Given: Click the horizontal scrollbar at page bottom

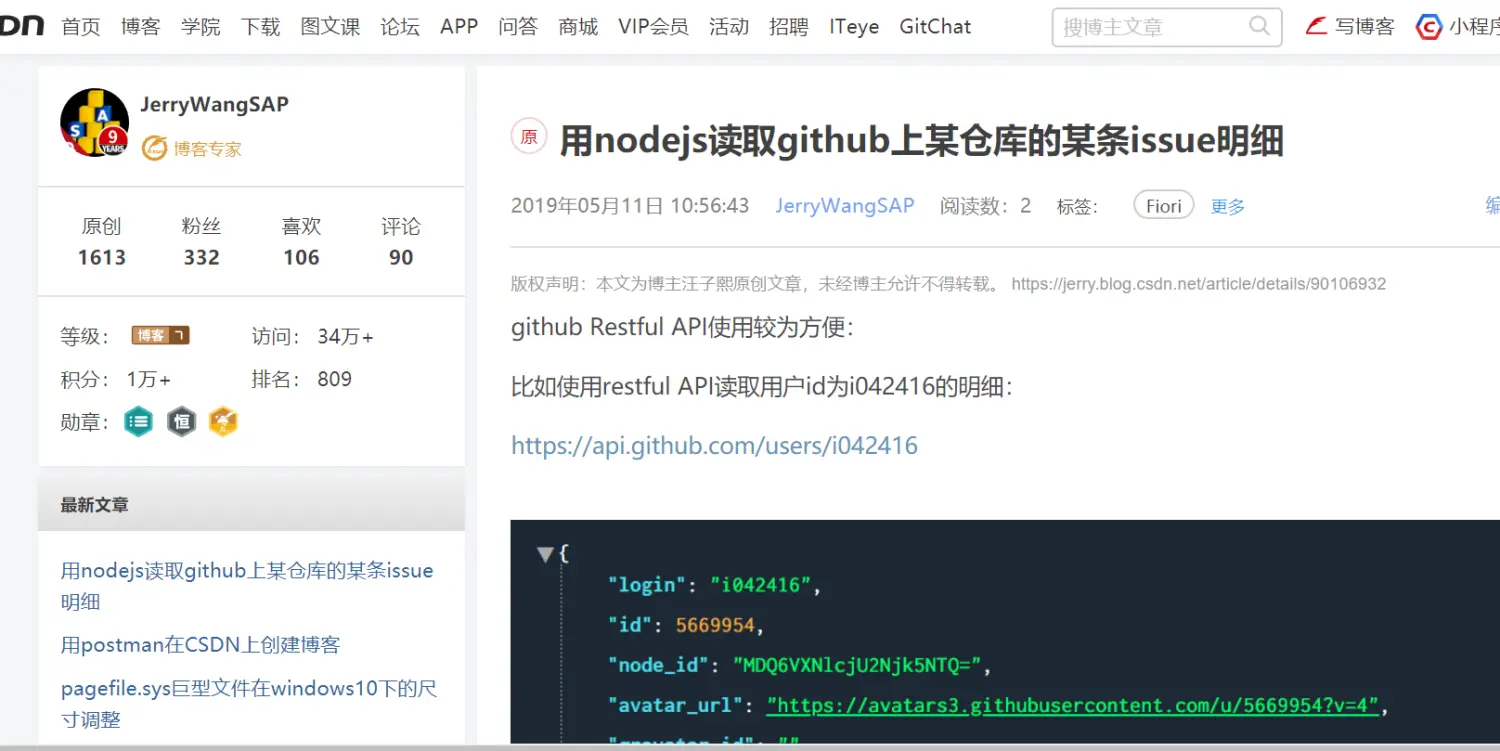Looking at the screenshot, I should click(x=750, y=747).
